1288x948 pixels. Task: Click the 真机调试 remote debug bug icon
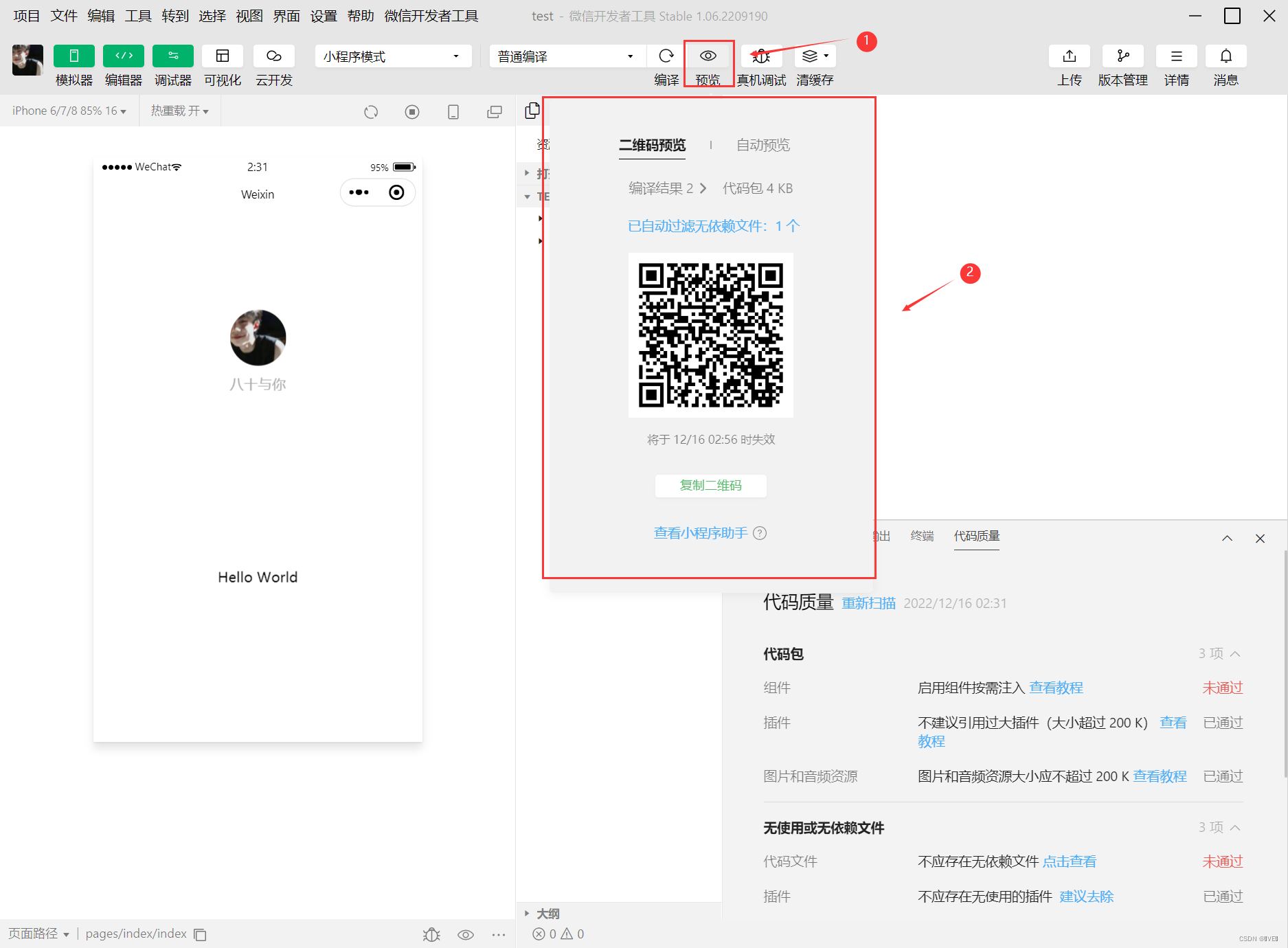point(761,56)
